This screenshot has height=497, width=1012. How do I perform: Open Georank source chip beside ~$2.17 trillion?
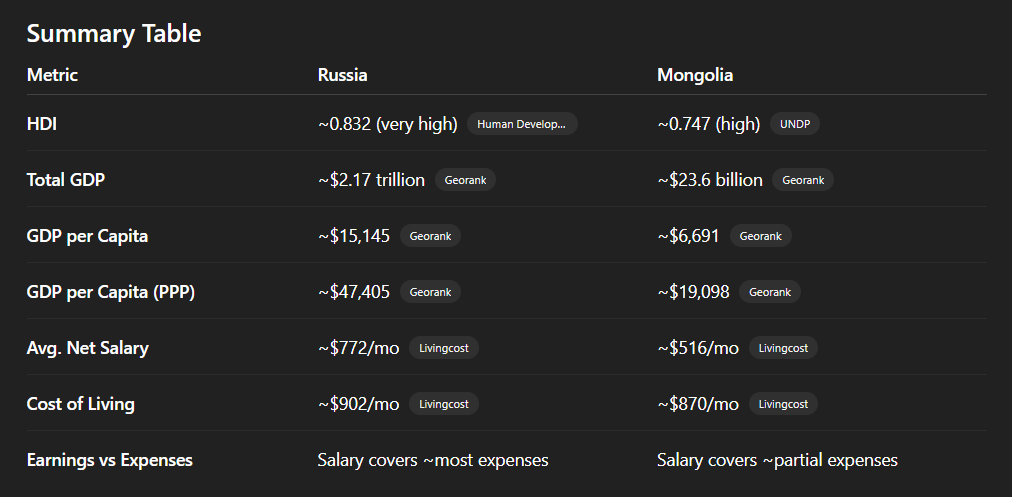coord(465,180)
